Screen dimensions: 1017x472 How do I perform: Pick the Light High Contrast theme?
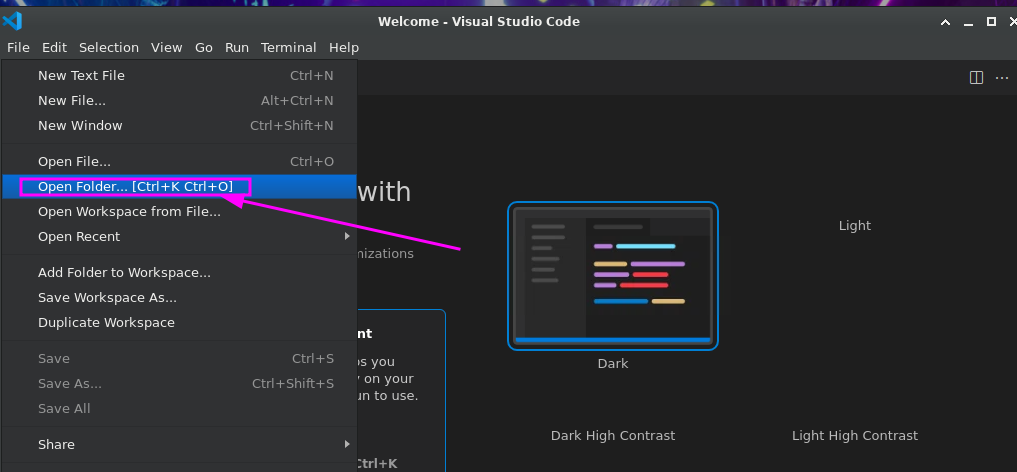(x=854, y=435)
